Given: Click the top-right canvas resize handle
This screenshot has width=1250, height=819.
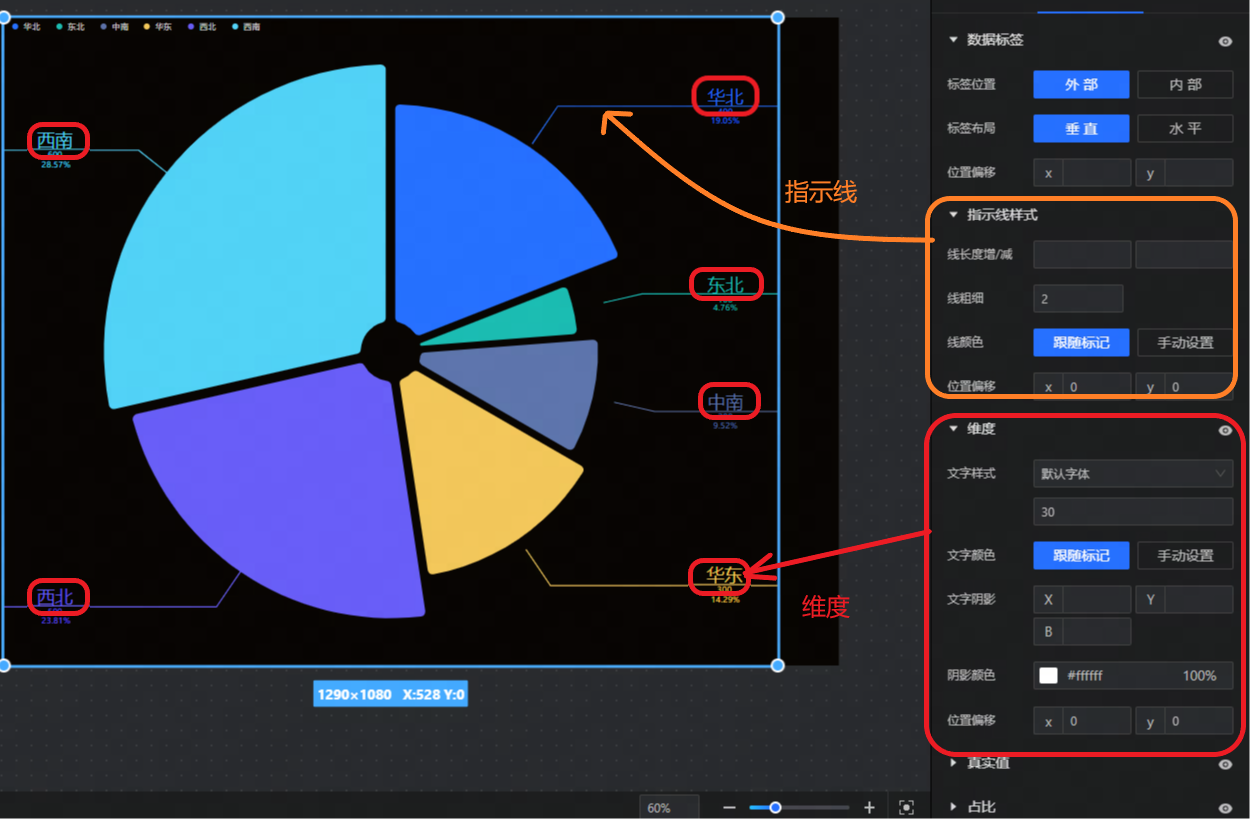Looking at the screenshot, I should click(x=778, y=17).
